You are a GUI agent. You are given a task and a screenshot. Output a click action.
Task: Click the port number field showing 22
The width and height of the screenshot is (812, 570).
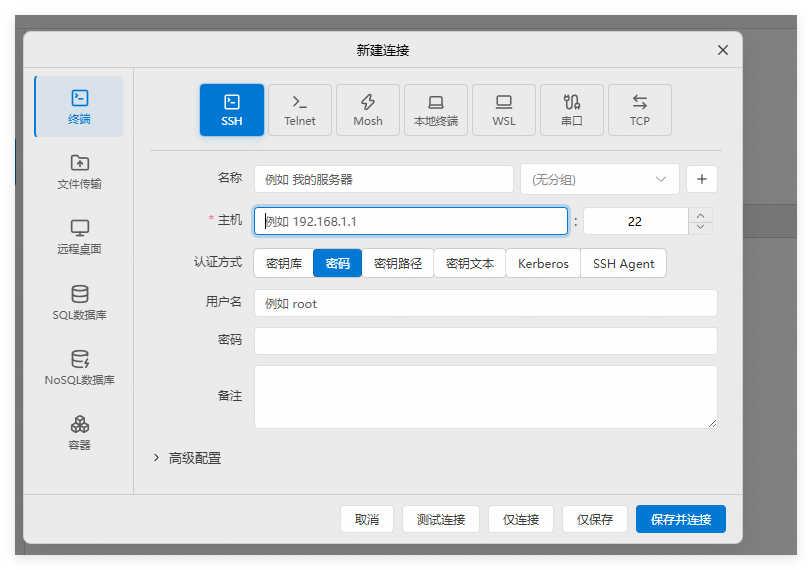pyautogui.click(x=635, y=221)
